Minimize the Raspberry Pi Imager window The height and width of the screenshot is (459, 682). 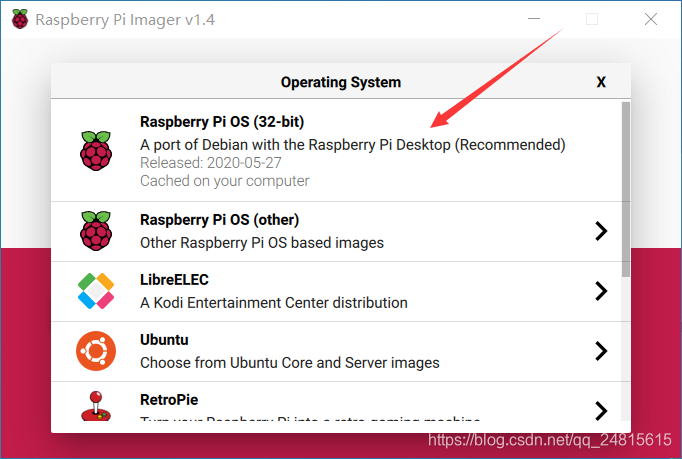click(534, 19)
